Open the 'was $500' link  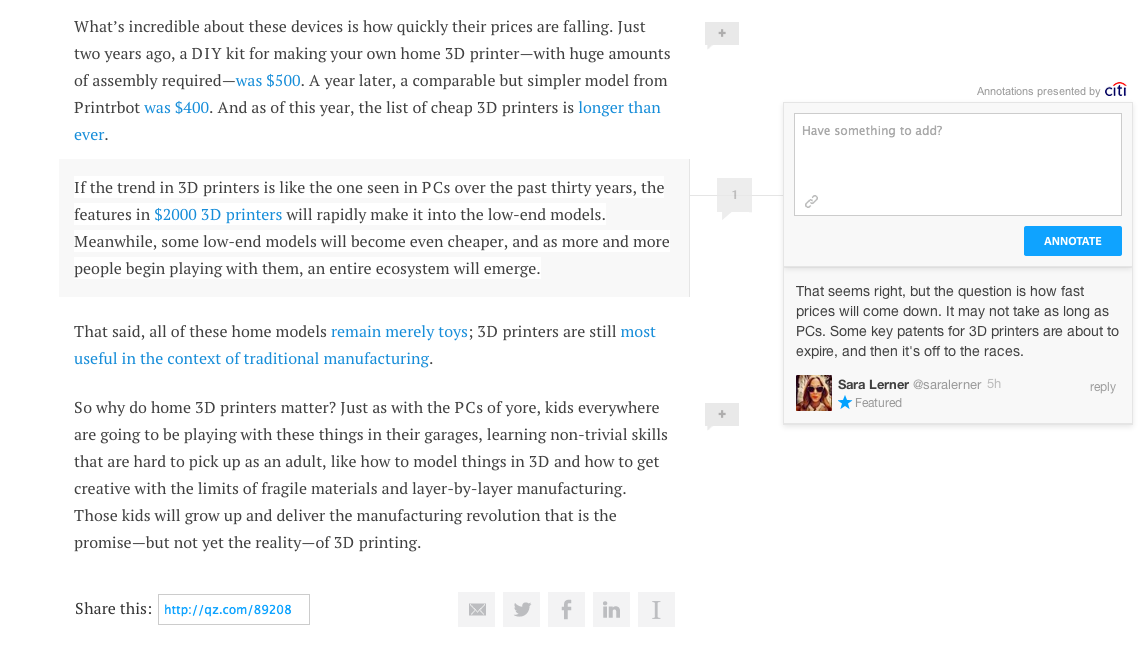click(x=268, y=80)
